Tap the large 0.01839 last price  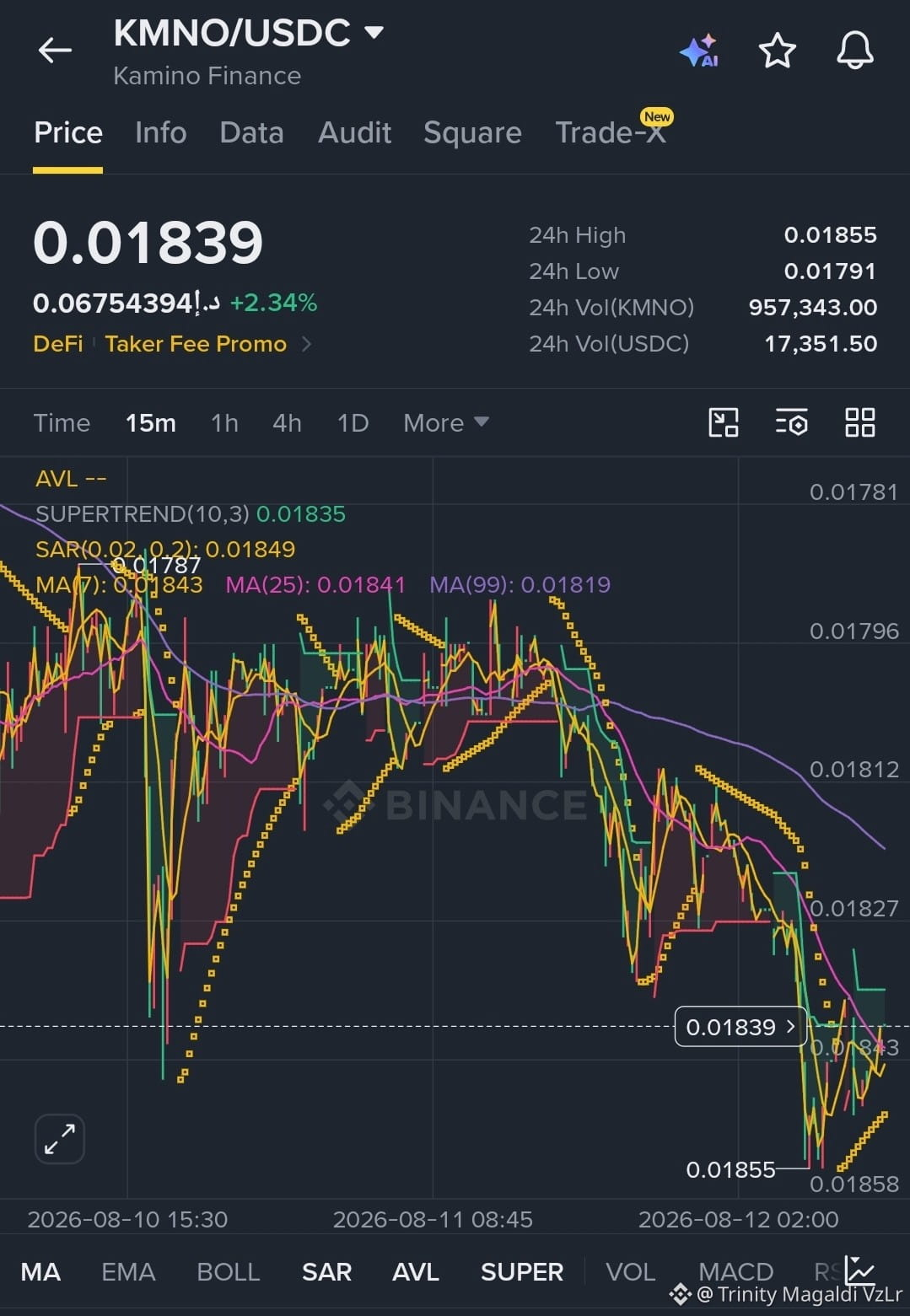click(x=148, y=244)
